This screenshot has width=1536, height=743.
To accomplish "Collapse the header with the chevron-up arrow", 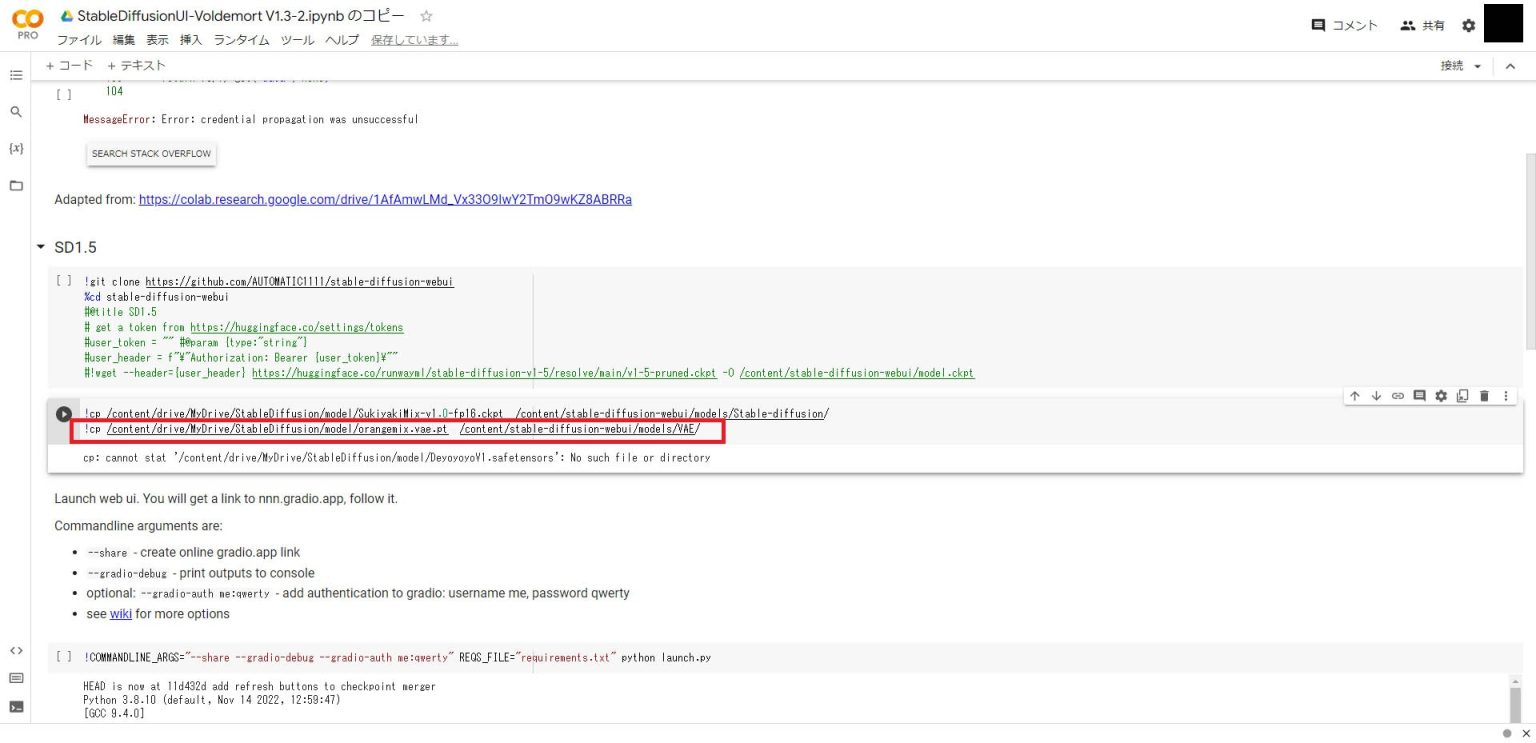I will pos(1510,66).
